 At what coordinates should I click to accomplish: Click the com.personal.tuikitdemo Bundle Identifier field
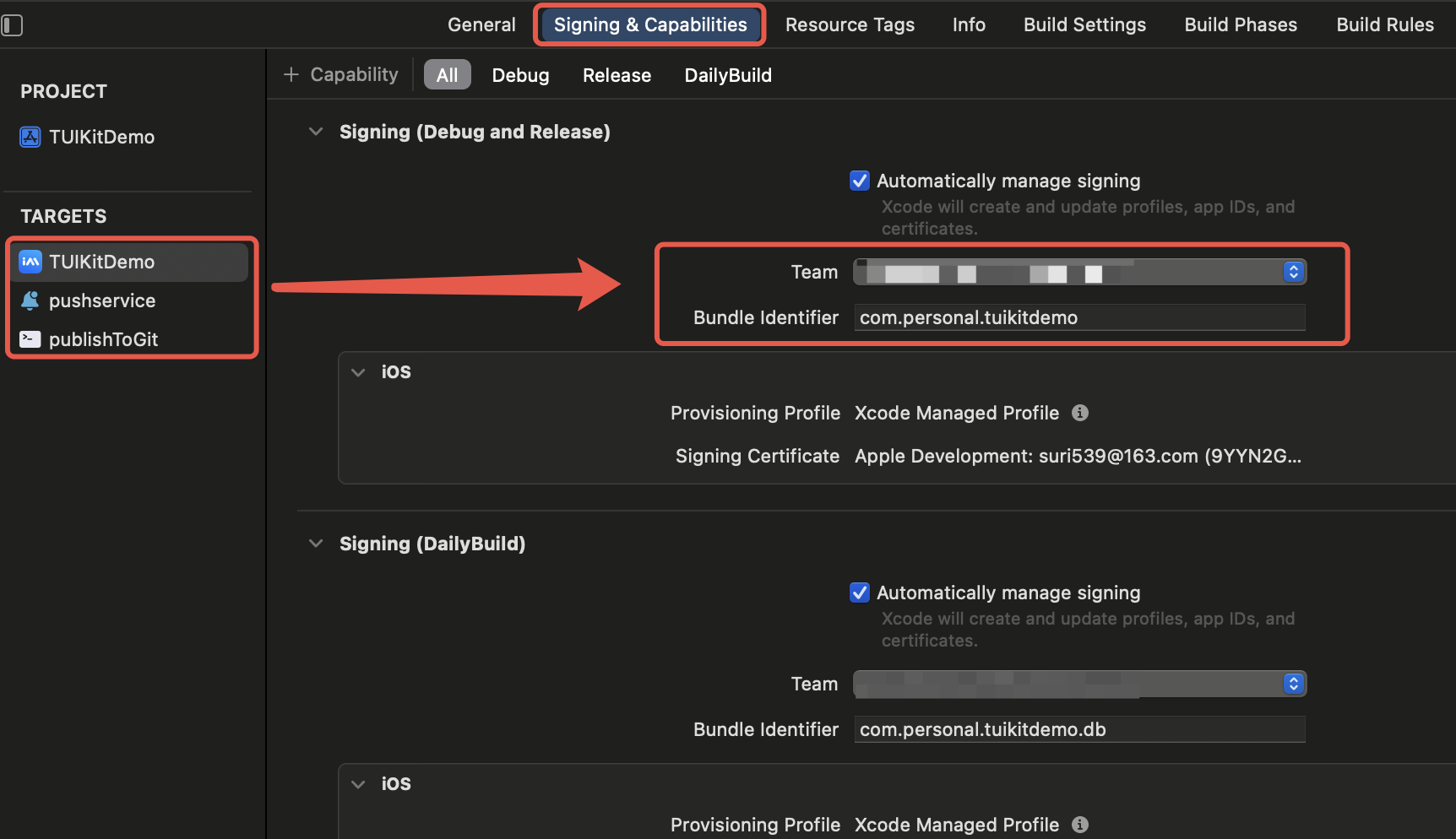pos(1079,317)
